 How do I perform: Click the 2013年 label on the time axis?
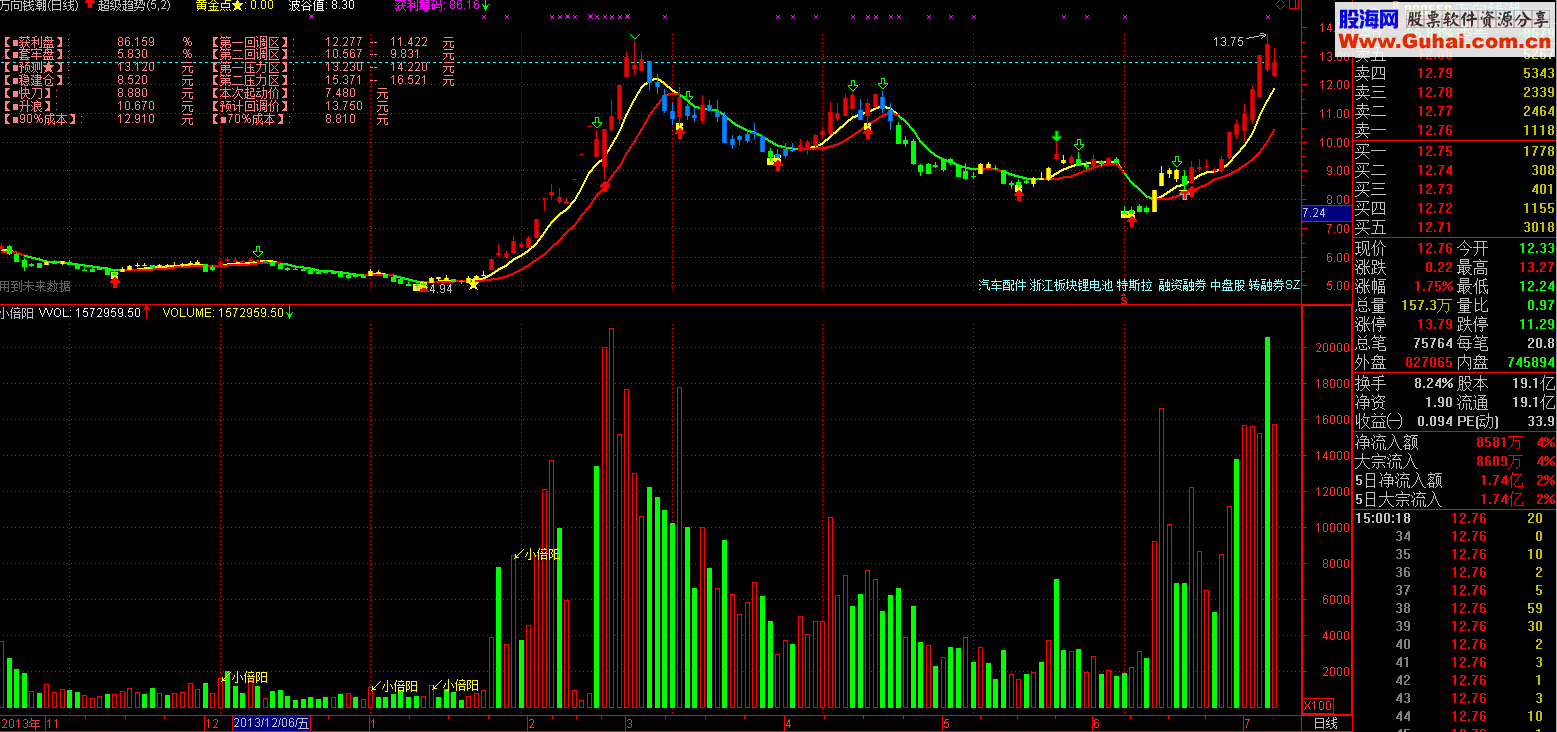[21, 723]
